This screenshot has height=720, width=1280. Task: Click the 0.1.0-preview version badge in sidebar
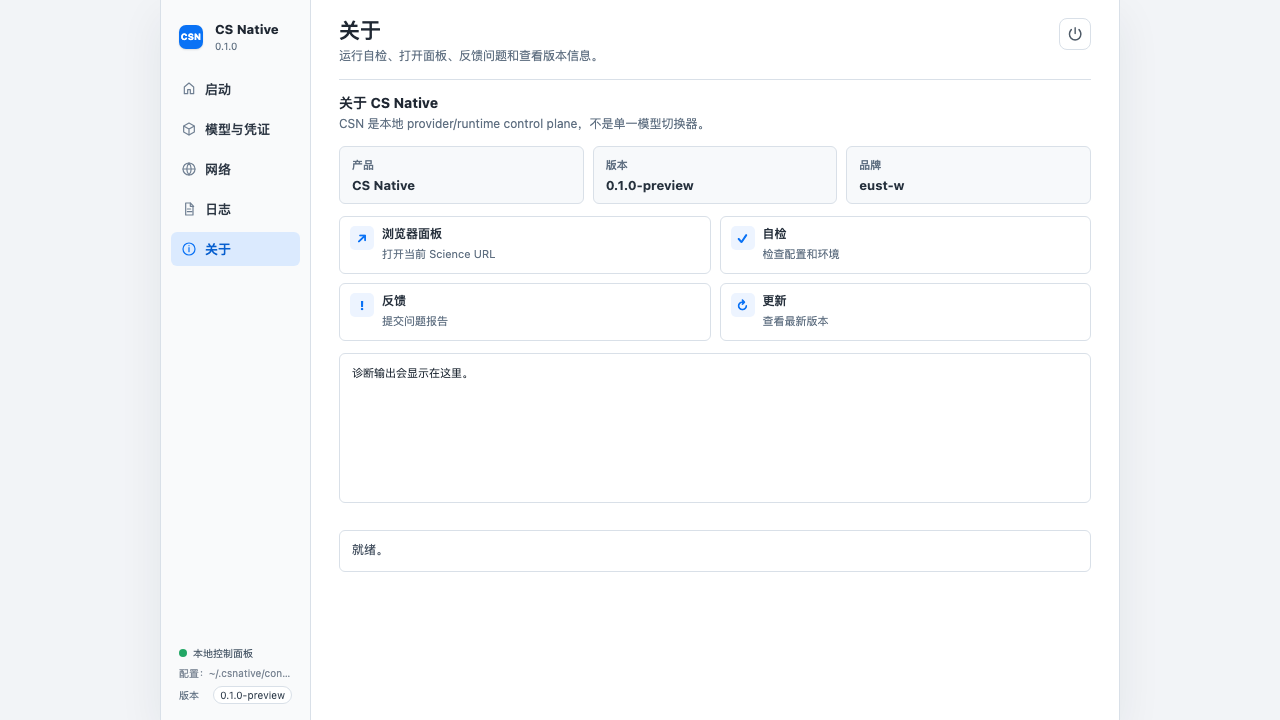tap(252, 695)
